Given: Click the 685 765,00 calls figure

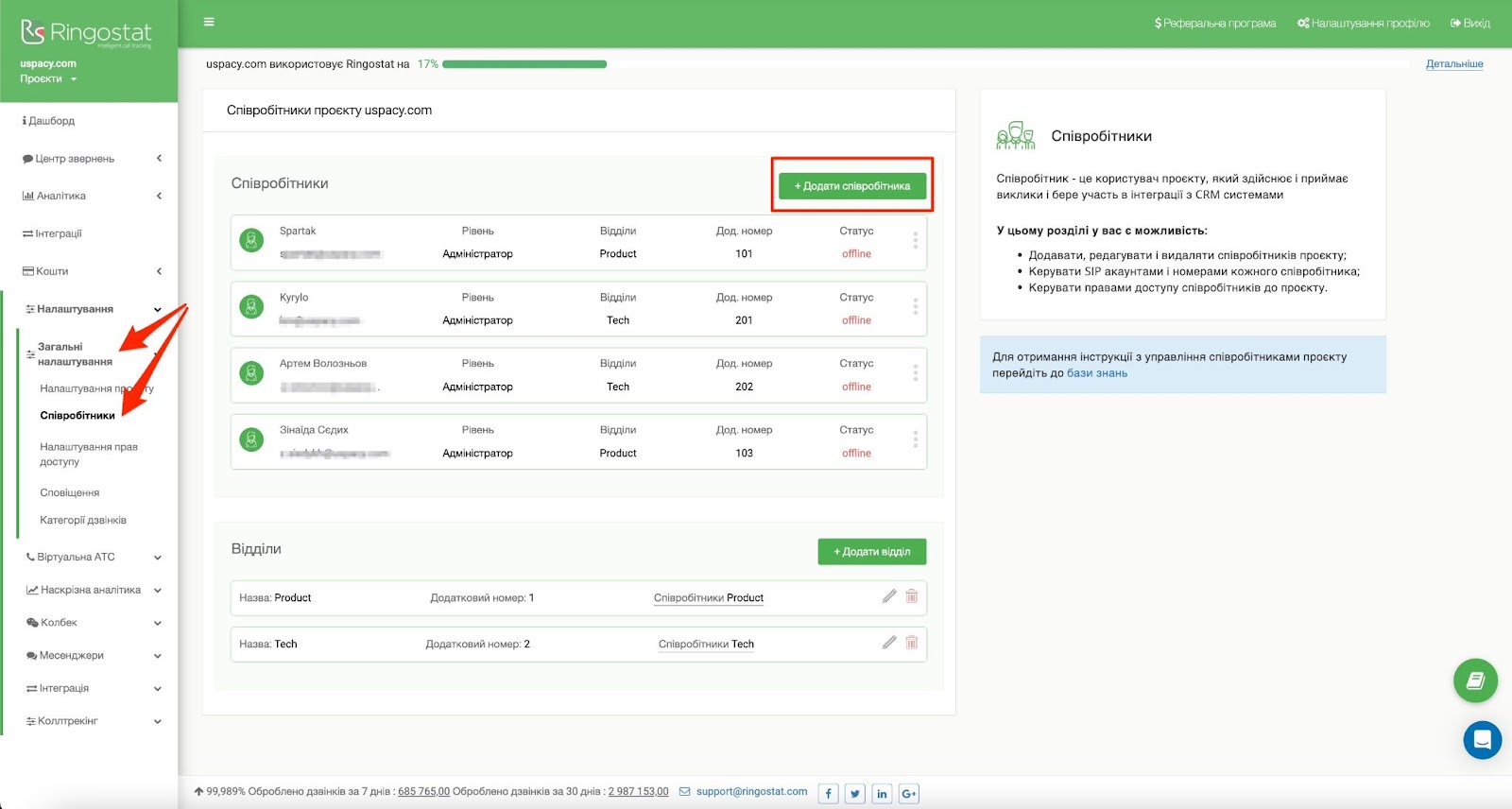Looking at the screenshot, I should pos(423,792).
